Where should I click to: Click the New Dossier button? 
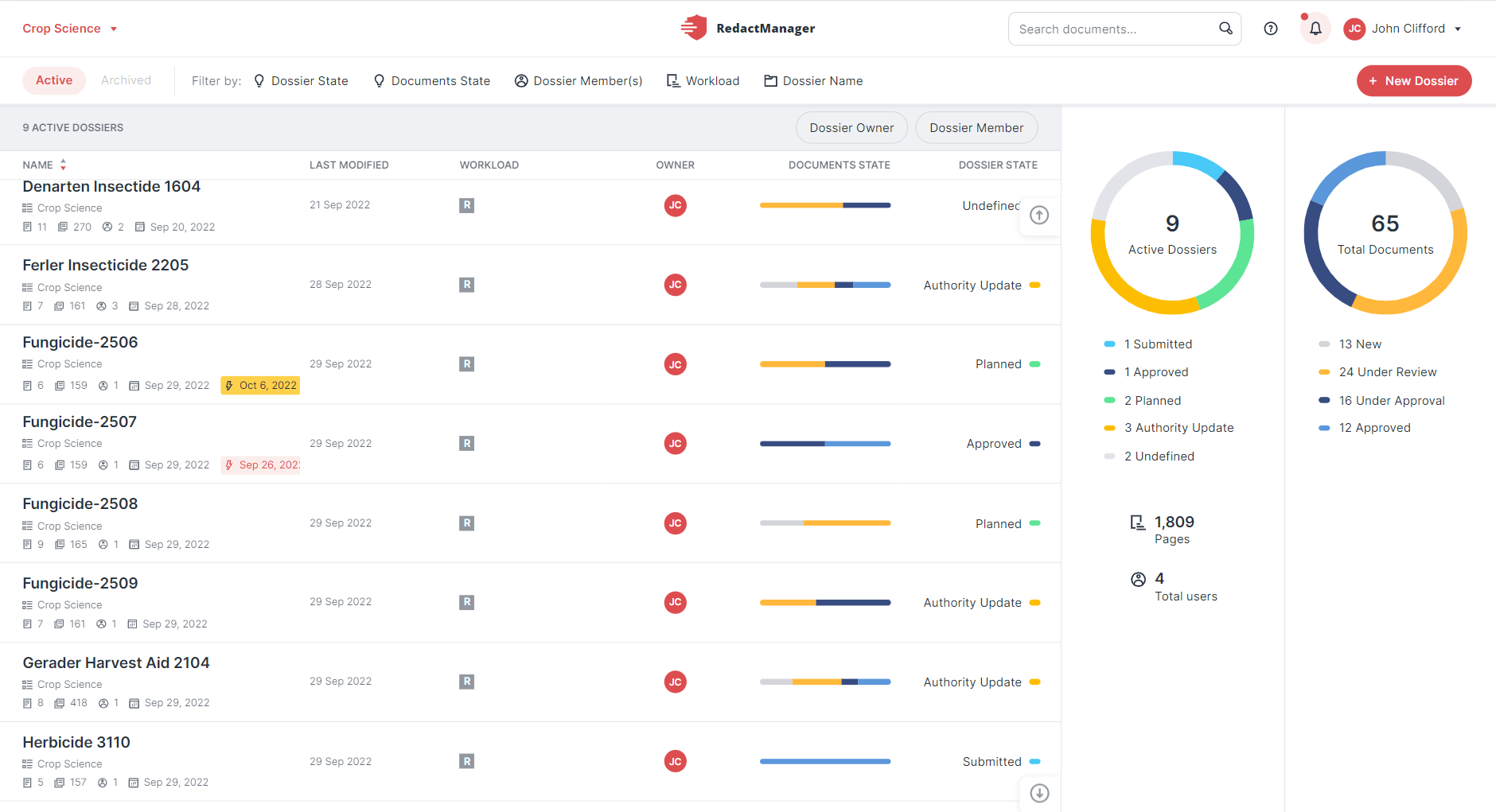coord(1413,81)
